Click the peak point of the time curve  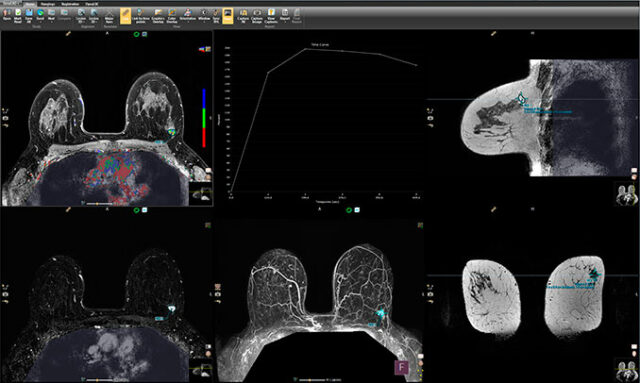pyautogui.click(x=305, y=49)
